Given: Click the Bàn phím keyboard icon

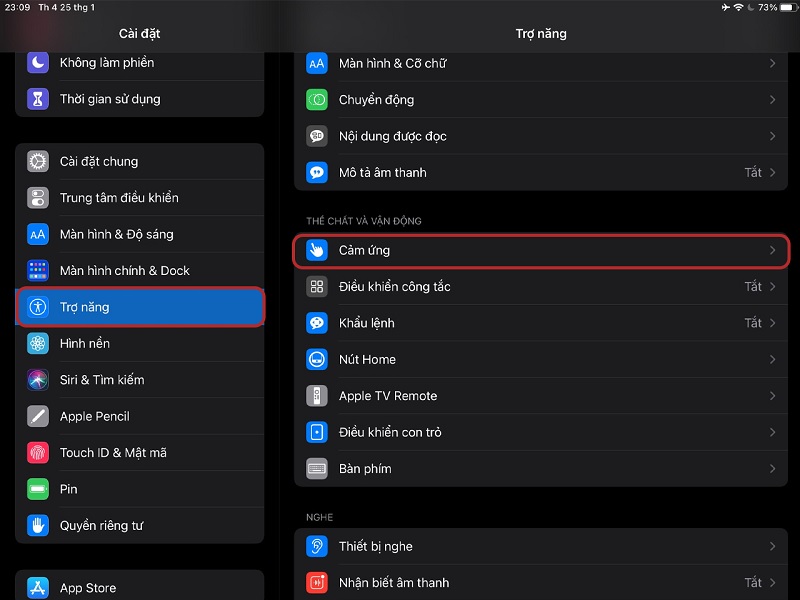Looking at the screenshot, I should click(x=316, y=468).
